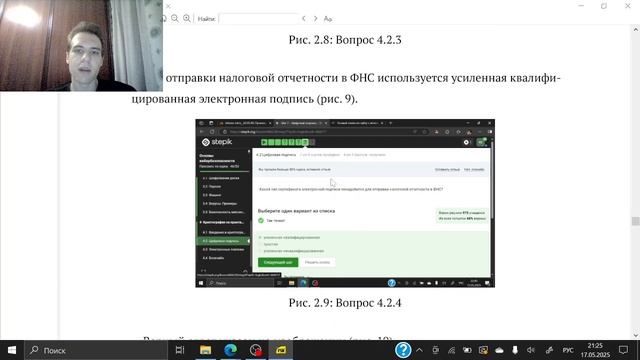Expand the hidden tray icons chevron
The image size is (640, 360).
tap(419, 350)
